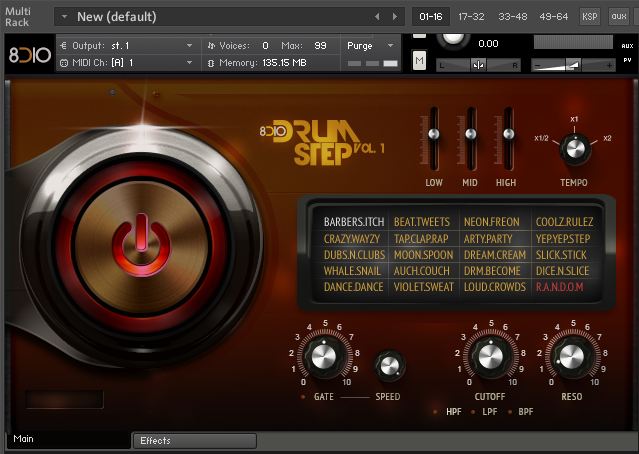This screenshot has width=639, height=454.
Task: Click the volume plus button
Action: pos(610,66)
